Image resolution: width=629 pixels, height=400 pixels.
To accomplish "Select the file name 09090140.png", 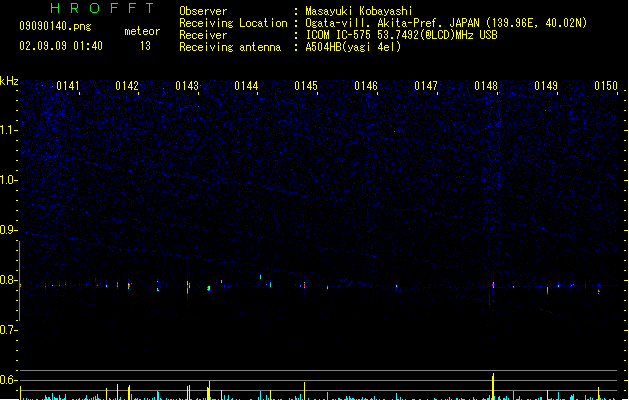I will click(55, 26).
